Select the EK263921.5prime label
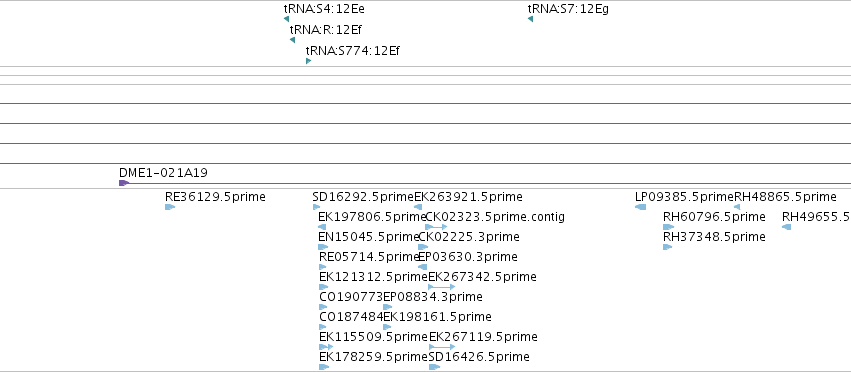This screenshot has height=372, width=851. (468, 197)
